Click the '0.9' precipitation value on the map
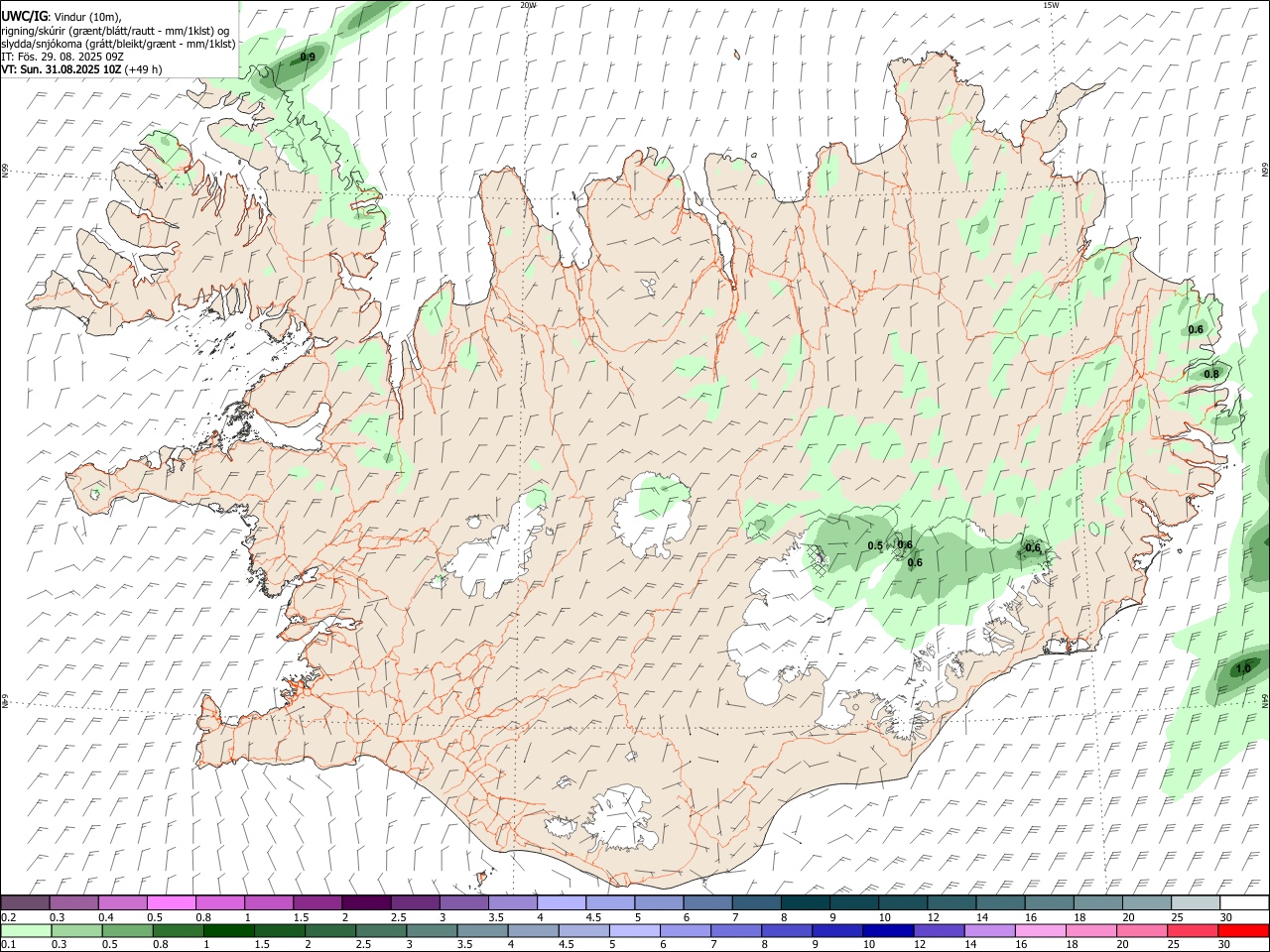 click(x=308, y=58)
